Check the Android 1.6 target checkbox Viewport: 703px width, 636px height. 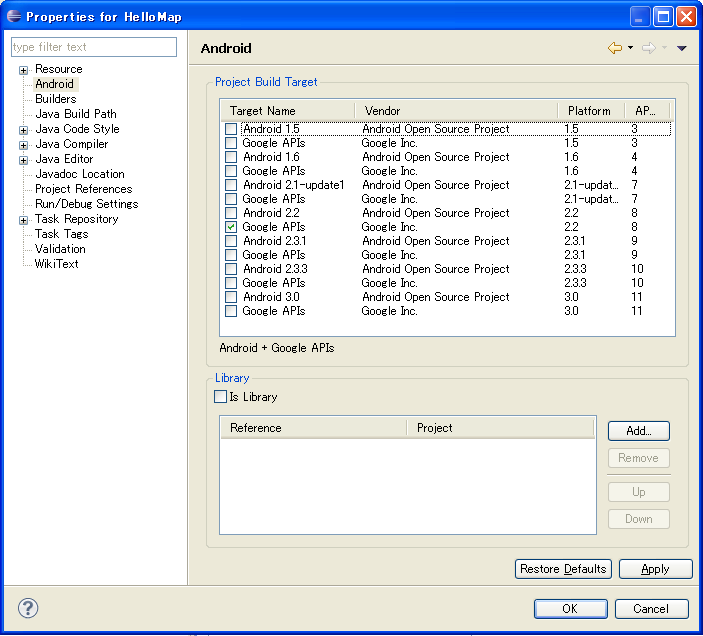tap(231, 157)
